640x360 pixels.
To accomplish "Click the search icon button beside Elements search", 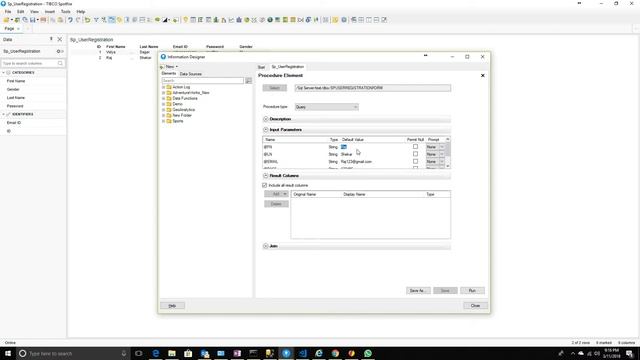I will pos(248,81).
